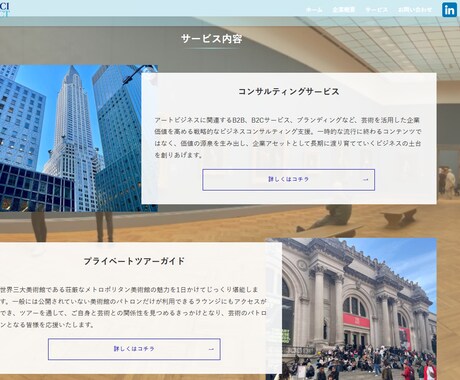Go to ホーム in the navigation
Image resolution: width=460 pixels, height=380 pixels.
click(x=314, y=10)
